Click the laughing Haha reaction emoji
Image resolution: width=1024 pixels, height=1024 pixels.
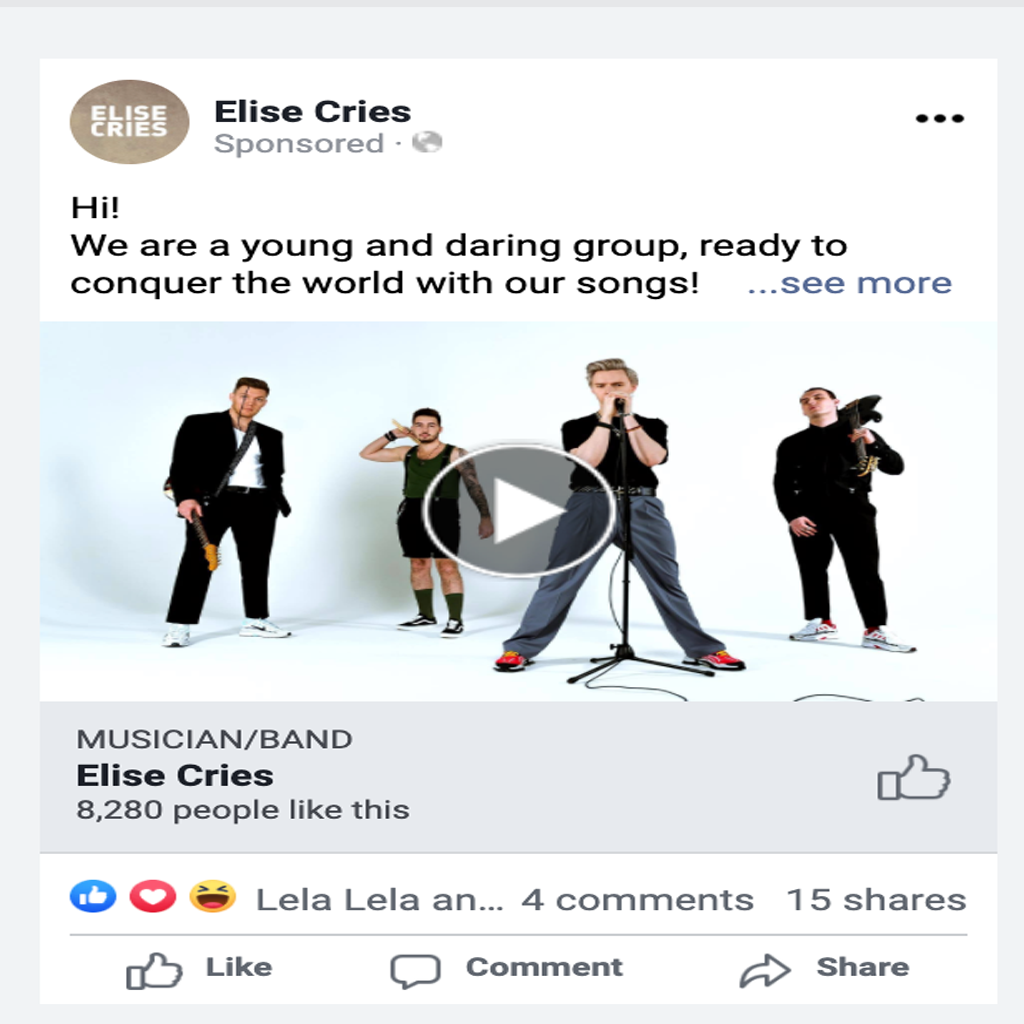click(212, 896)
